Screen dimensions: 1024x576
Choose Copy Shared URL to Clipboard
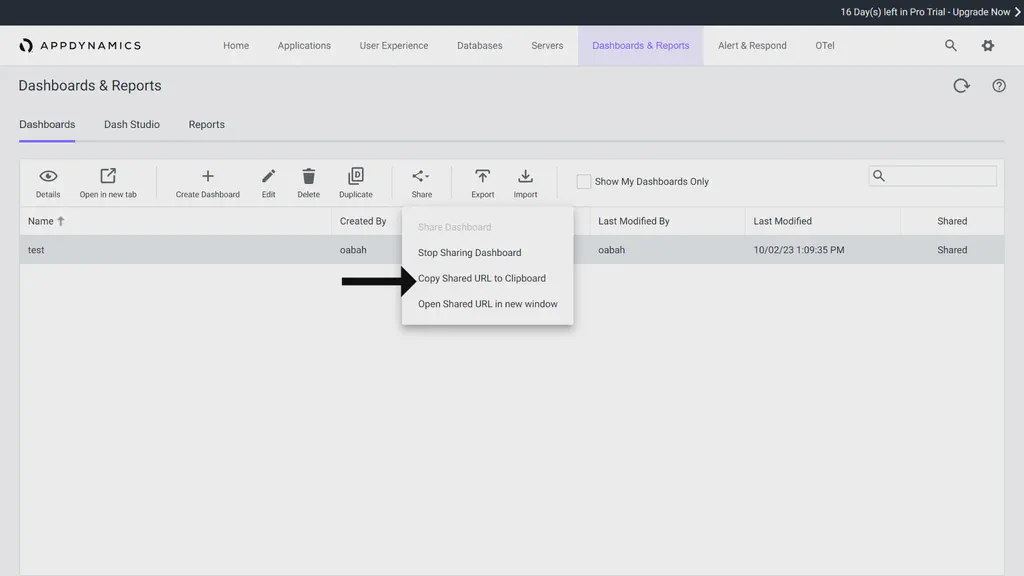(x=481, y=278)
